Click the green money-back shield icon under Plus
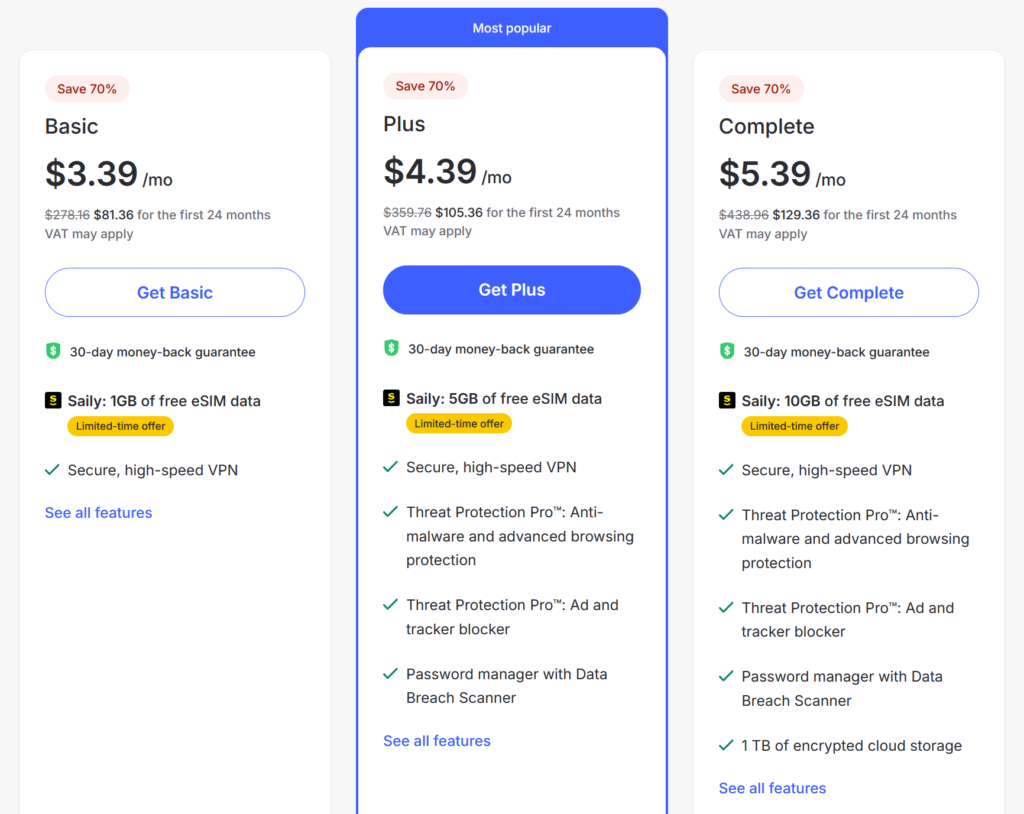The height and width of the screenshot is (814, 1024). pyautogui.click(x=391, y=348)
